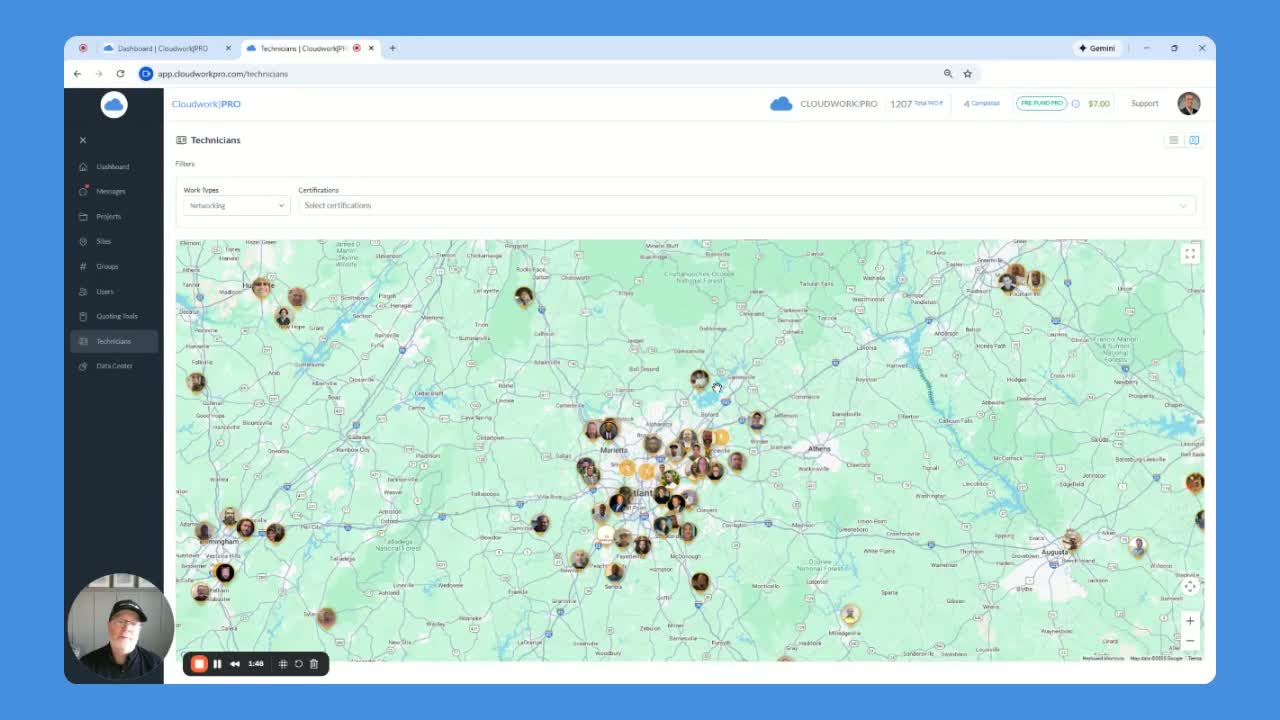Bookmark this page with the star
The width and height of the screenshot is (1280, 720).
click(x=967, y=74)
